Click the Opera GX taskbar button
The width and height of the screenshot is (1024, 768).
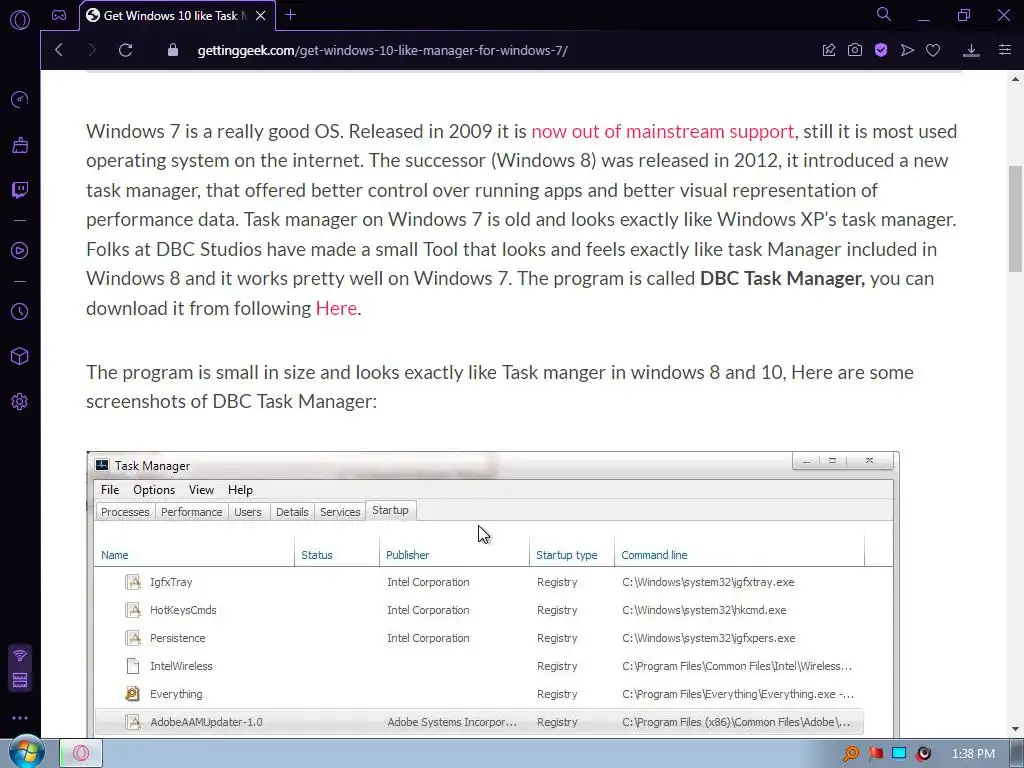coord(81,754)
